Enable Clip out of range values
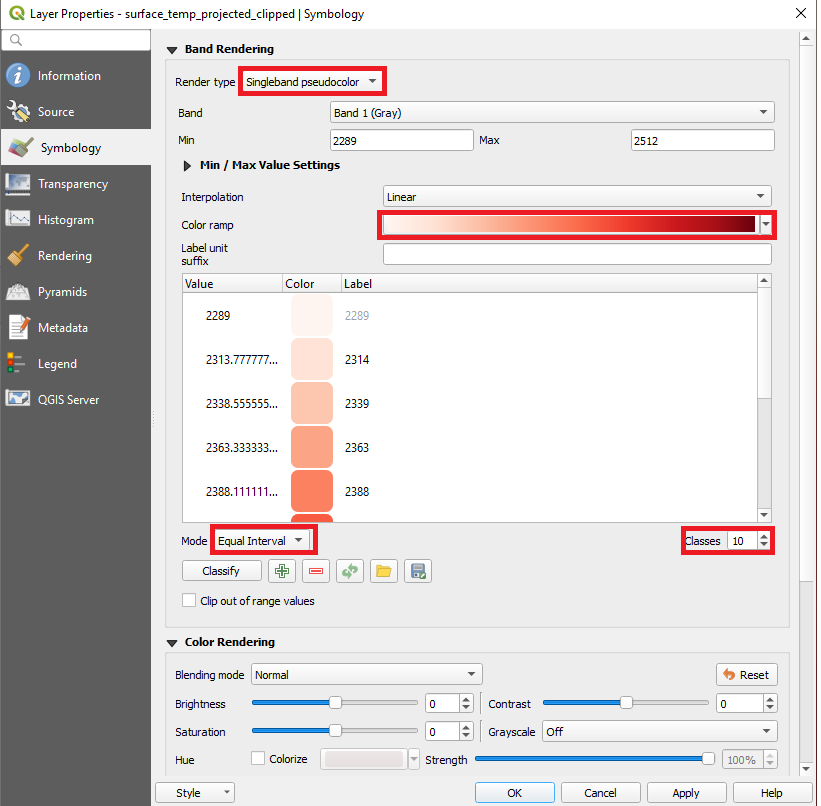 point(189,601)
